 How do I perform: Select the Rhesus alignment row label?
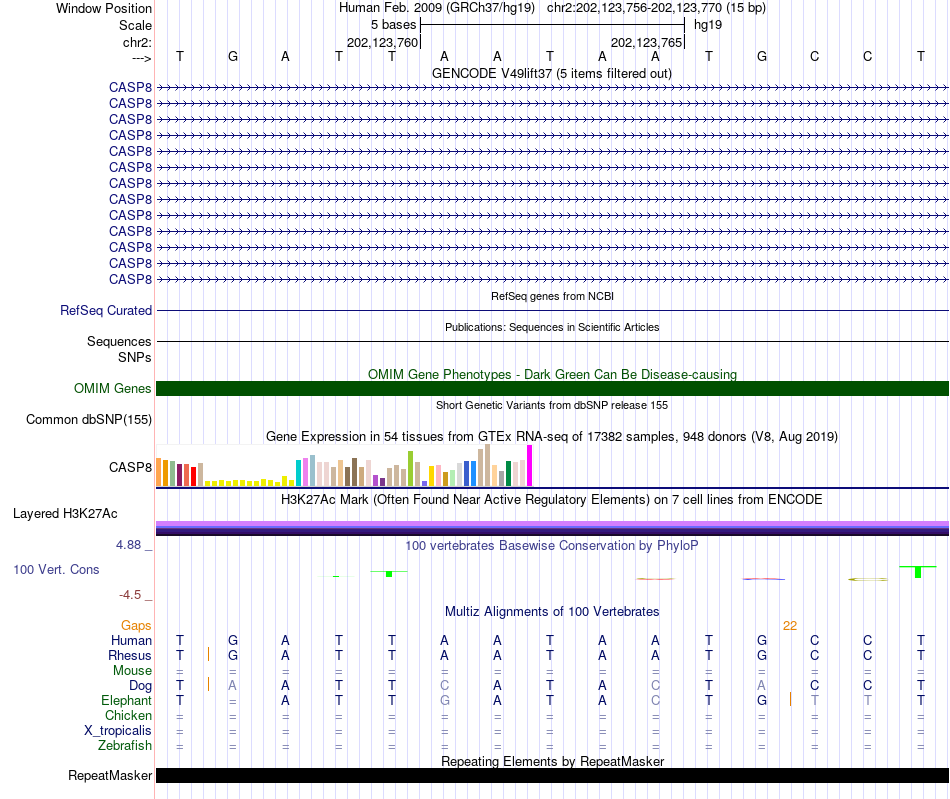click(x=130, y=655)
